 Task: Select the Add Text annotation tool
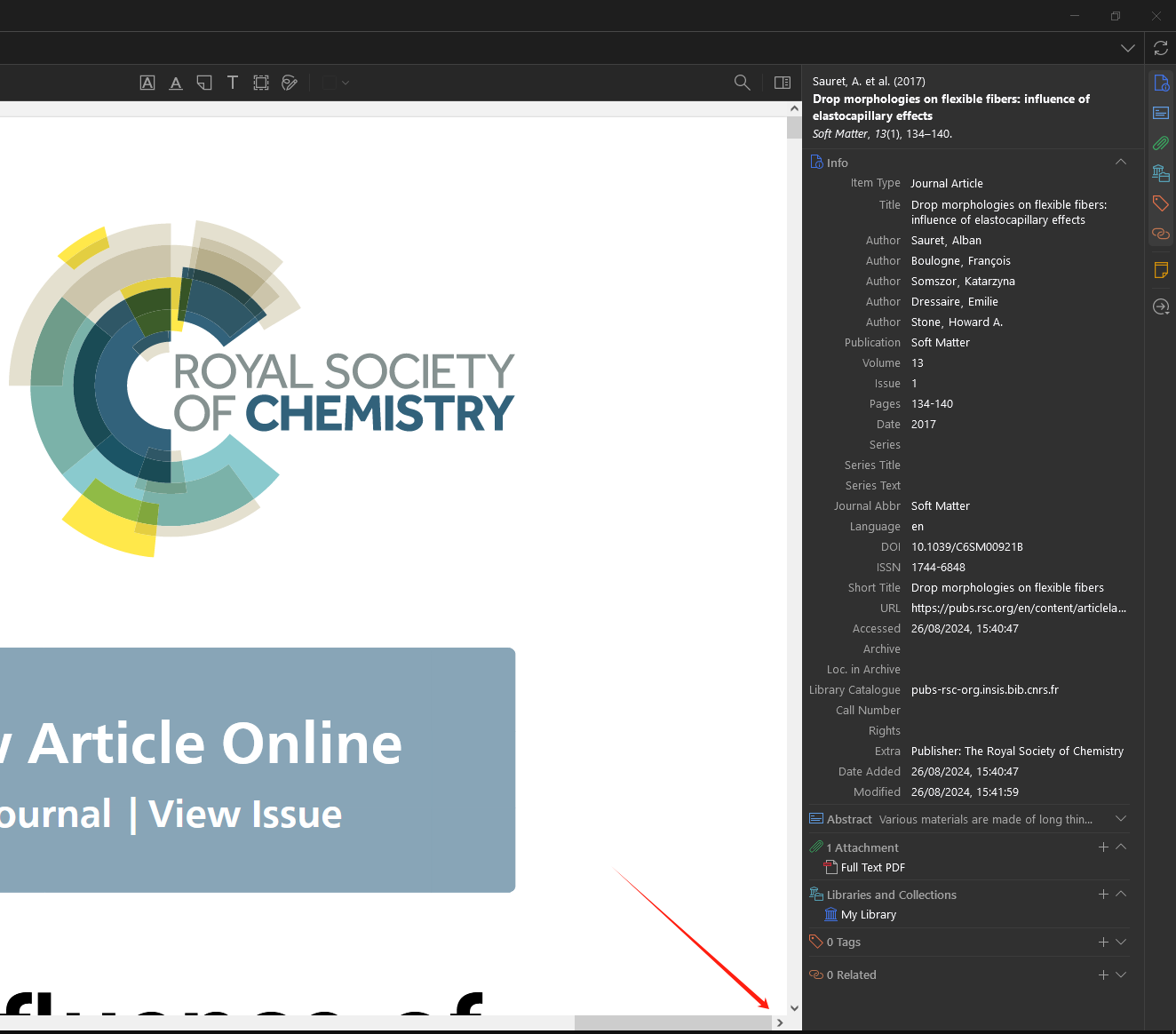pos(233,83)
